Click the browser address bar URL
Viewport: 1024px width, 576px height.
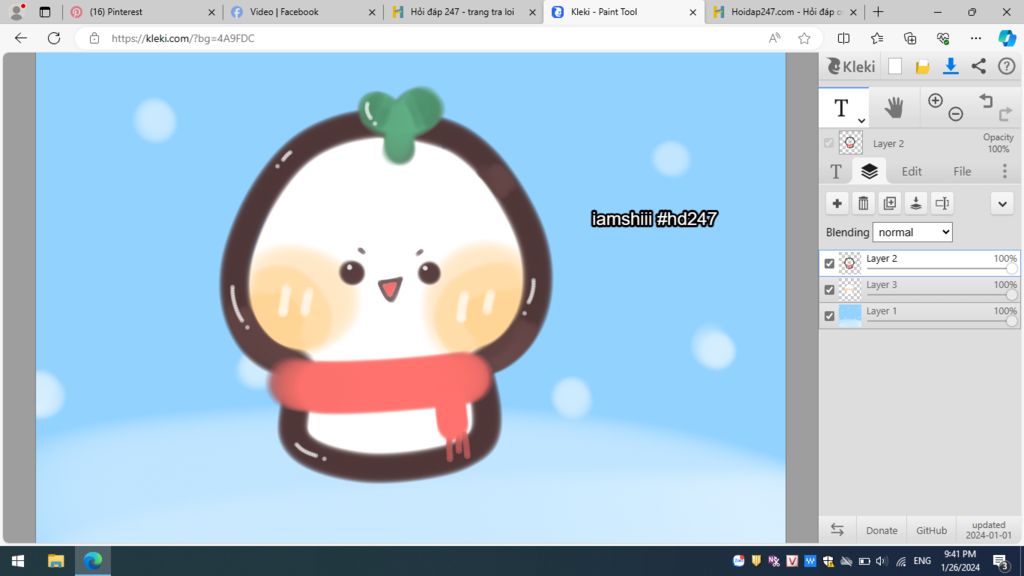(x=183, y=38)
